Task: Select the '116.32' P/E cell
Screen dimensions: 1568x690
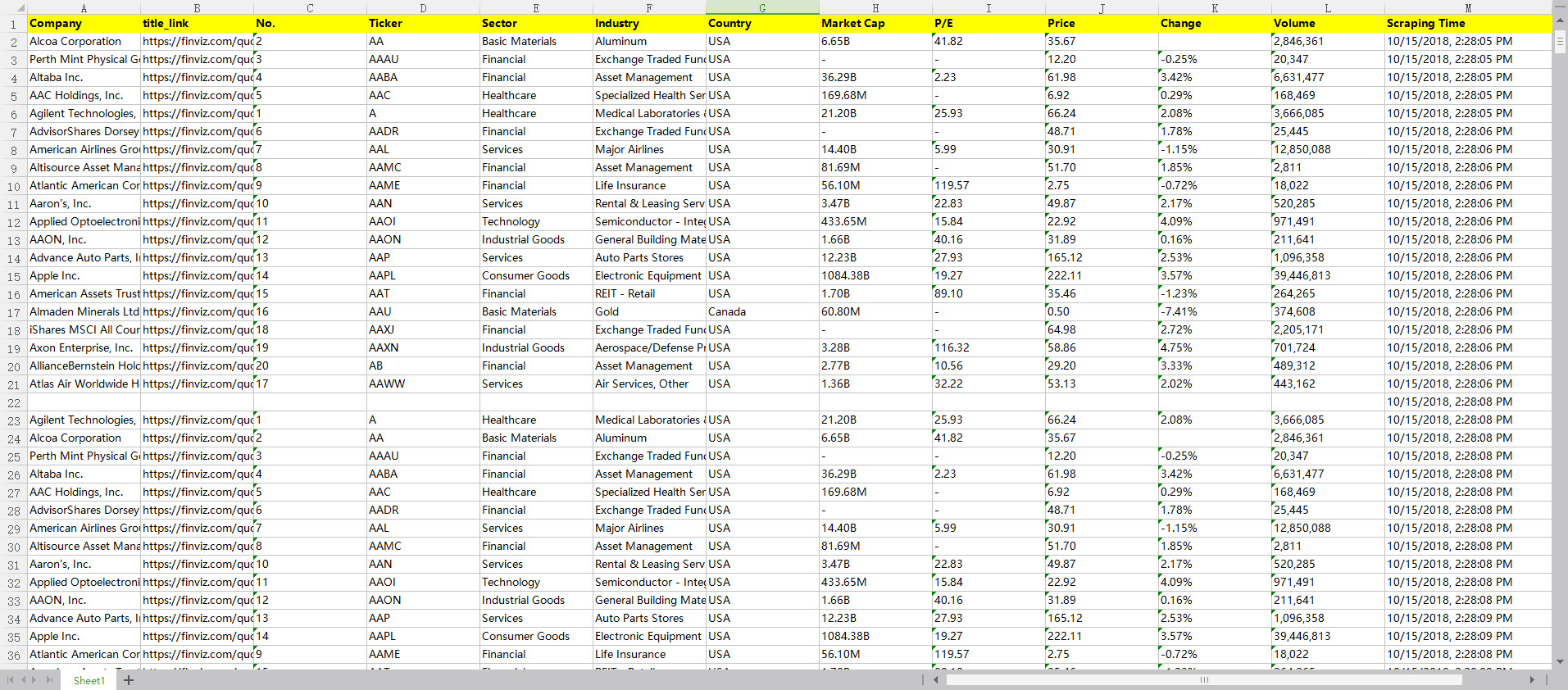Action: [x=989, y=348]
